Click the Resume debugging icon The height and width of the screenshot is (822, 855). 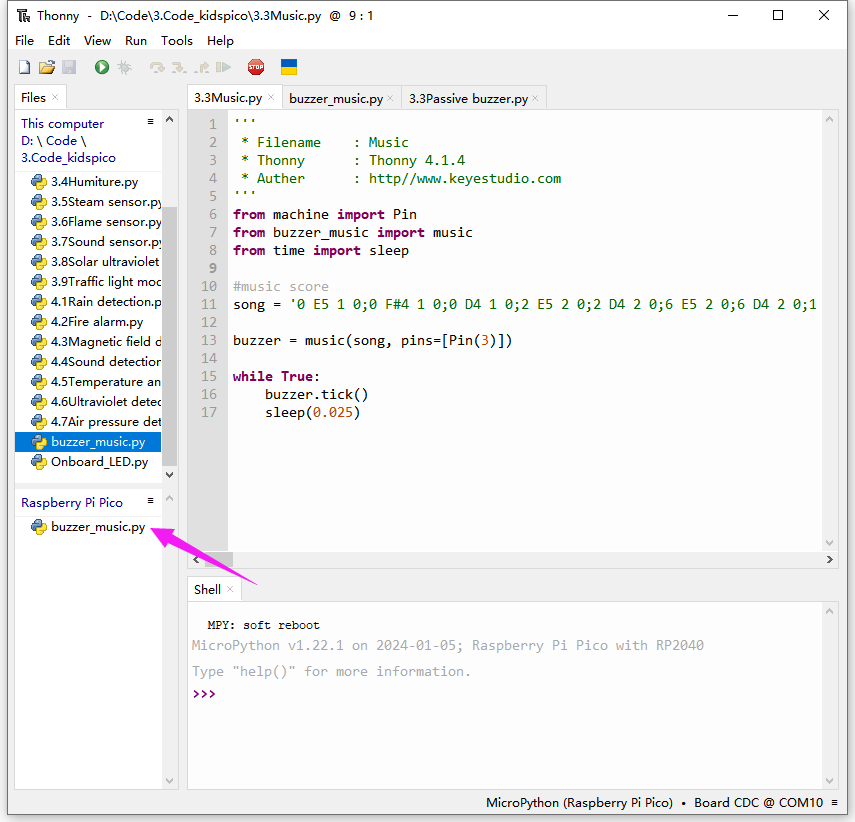coord(223,67)
